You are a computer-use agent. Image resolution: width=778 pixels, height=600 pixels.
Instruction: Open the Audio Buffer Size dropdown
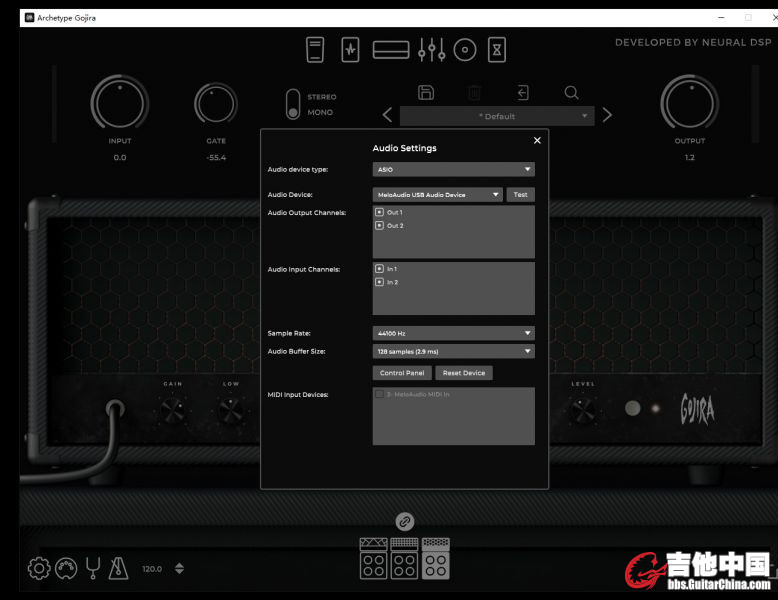(453, 351)
